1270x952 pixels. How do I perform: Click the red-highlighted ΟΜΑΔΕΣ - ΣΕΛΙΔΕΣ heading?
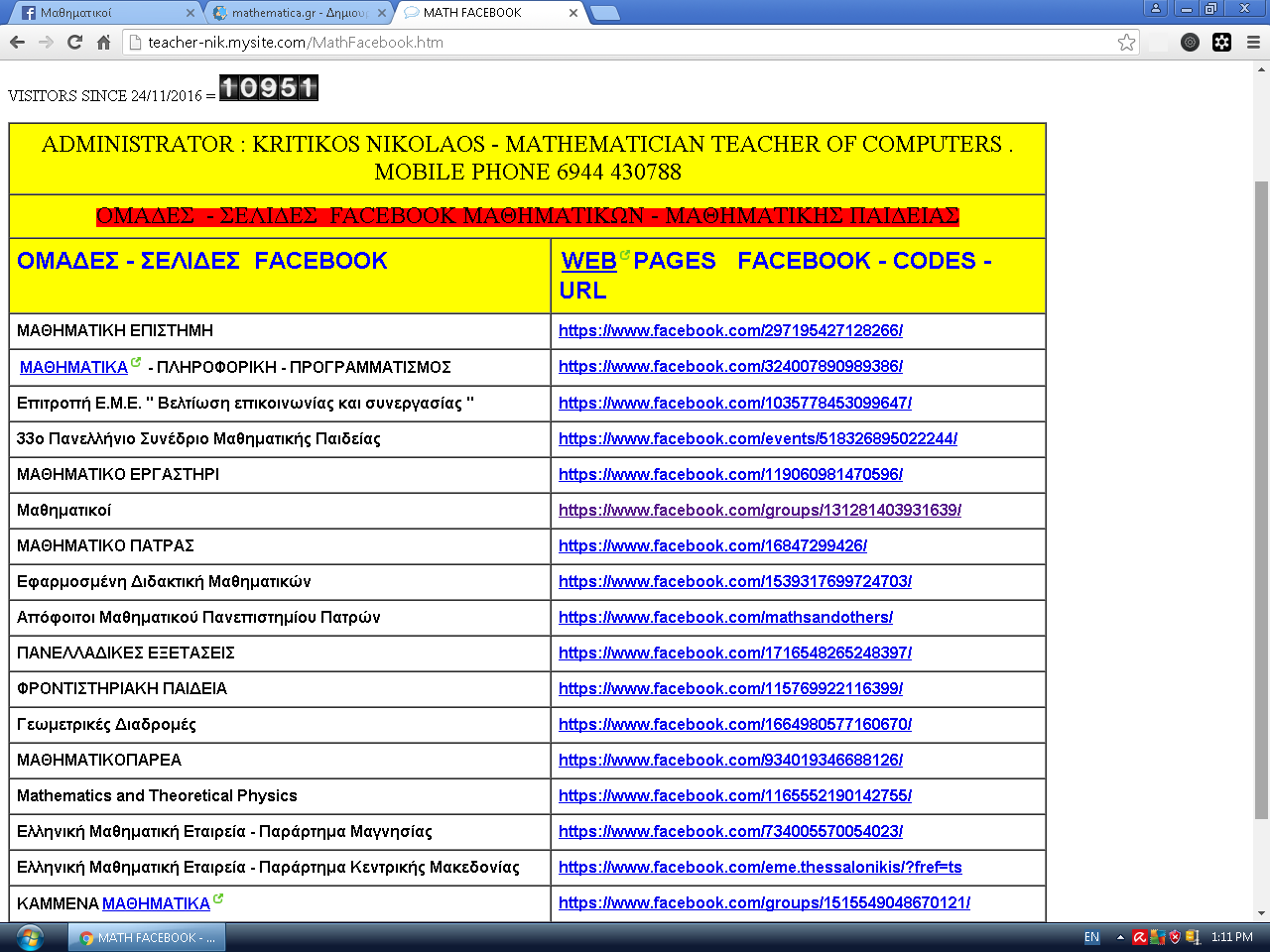point(528,216)
